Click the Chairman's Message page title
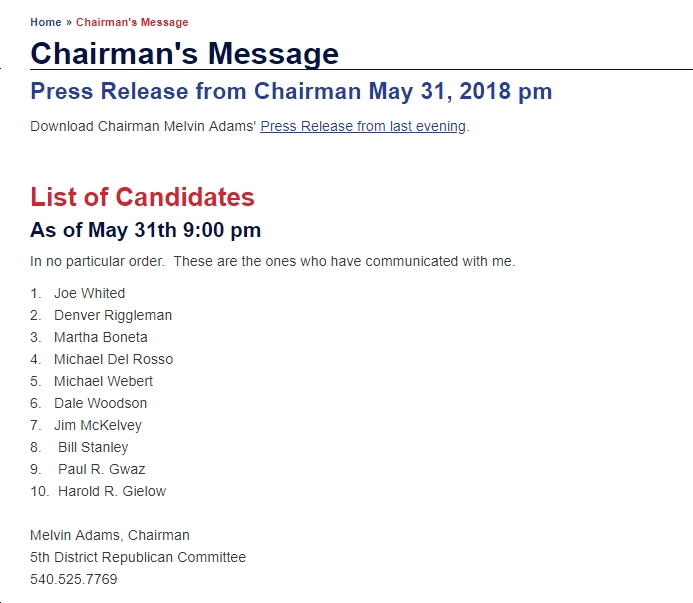The height and width of the screenshot is (603, 693). pyautogui.click(x=184, y=53)
